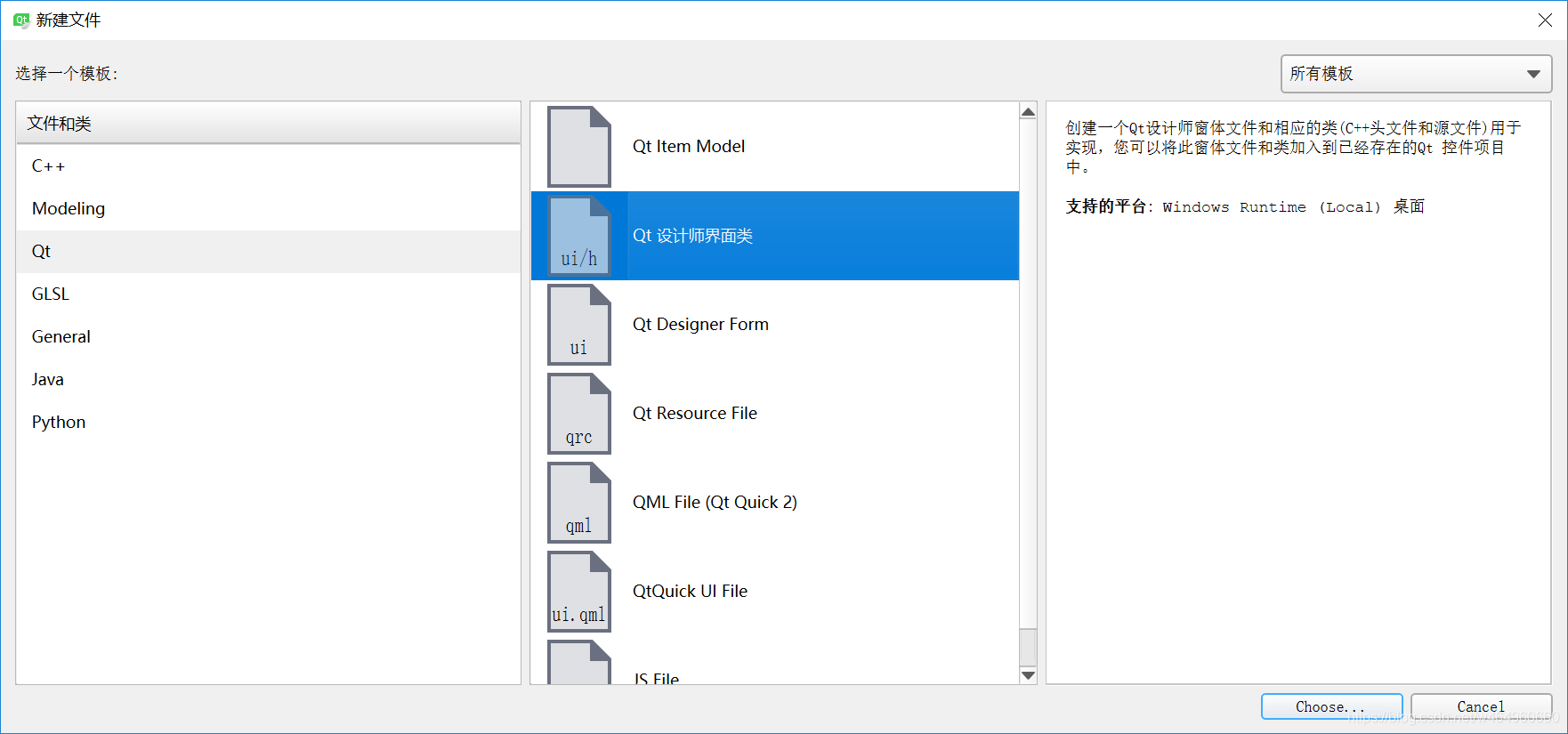Choose the Qt category
The width and height of the screenshot is (1568, 734).
[x=268, y=252]
